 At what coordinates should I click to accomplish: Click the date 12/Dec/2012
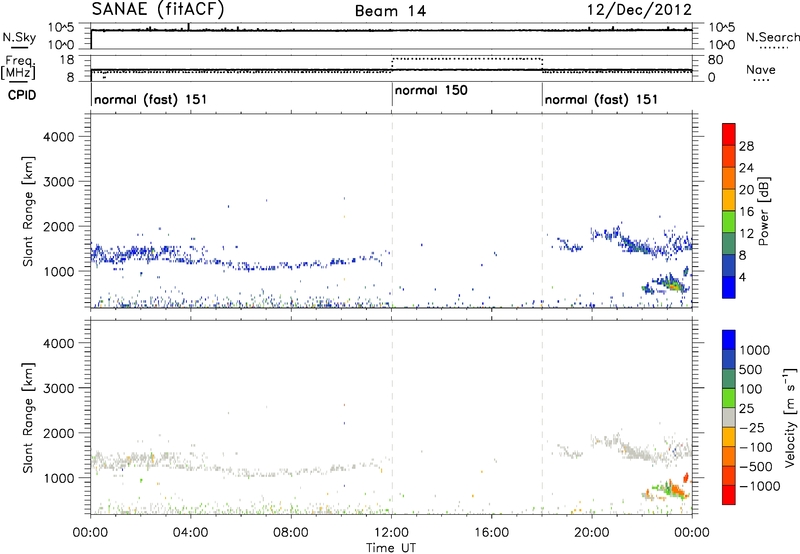click(x=639, y=10)
